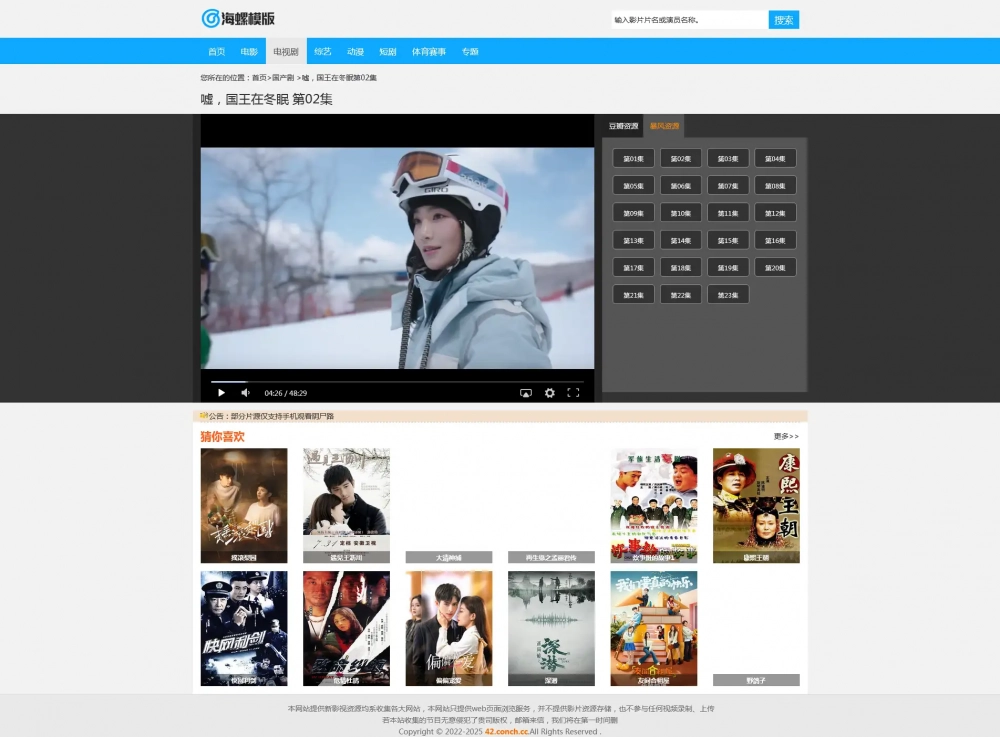1000x737 pixels.
Task: Select the 暴风资源 source tab
Action: [x=664, y=127]
